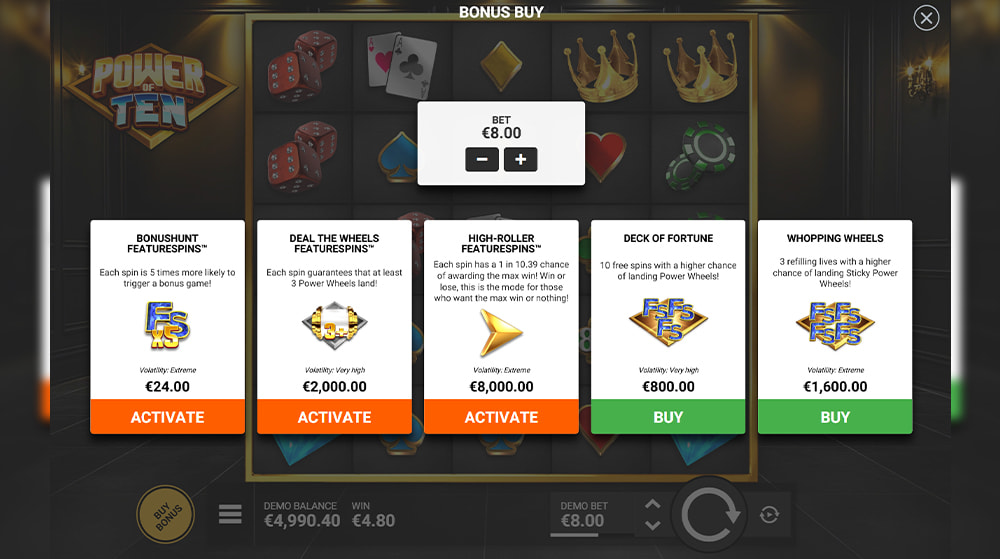The image size is (1000, 559).
Task: Increase bet with the plus button
Action: pyautogui.click(x=520, y=159)
